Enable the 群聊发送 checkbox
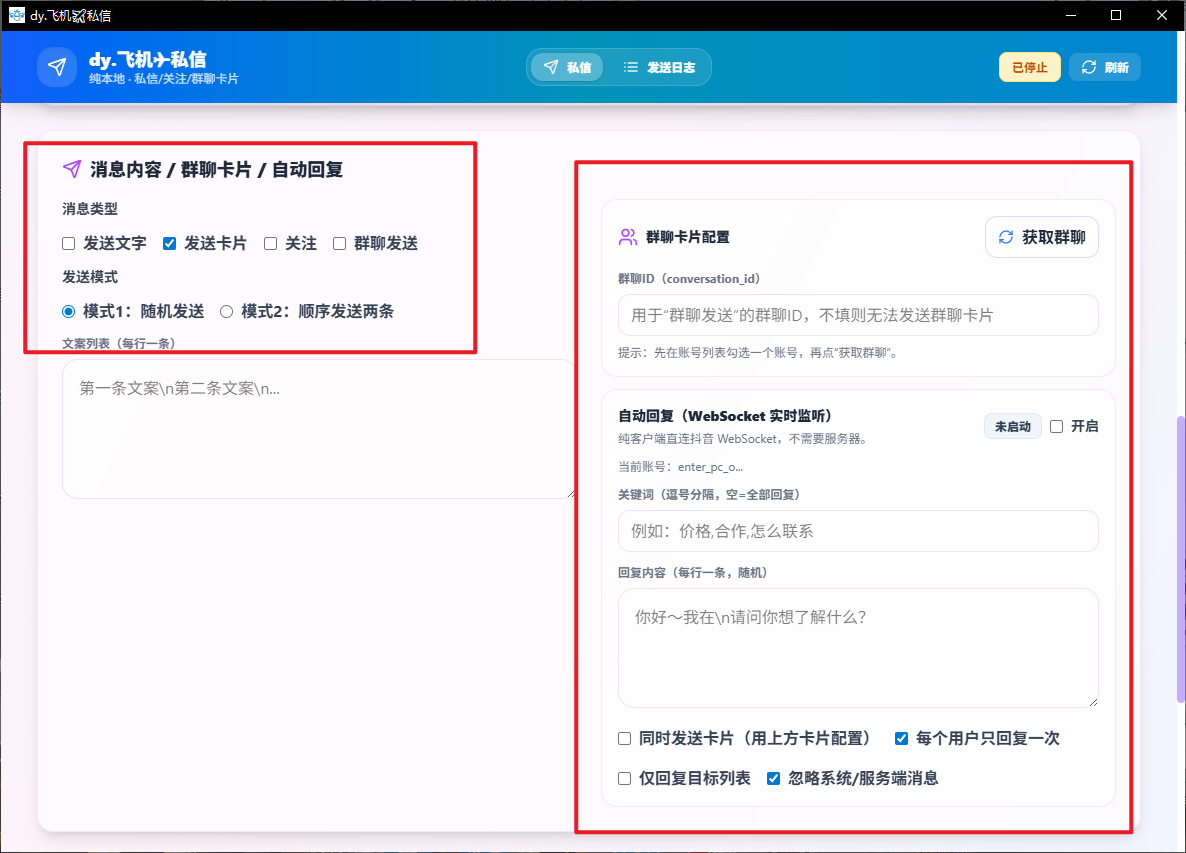Image resolution: width=1186 pixels, height=853 pixels. tap(340, 243)
